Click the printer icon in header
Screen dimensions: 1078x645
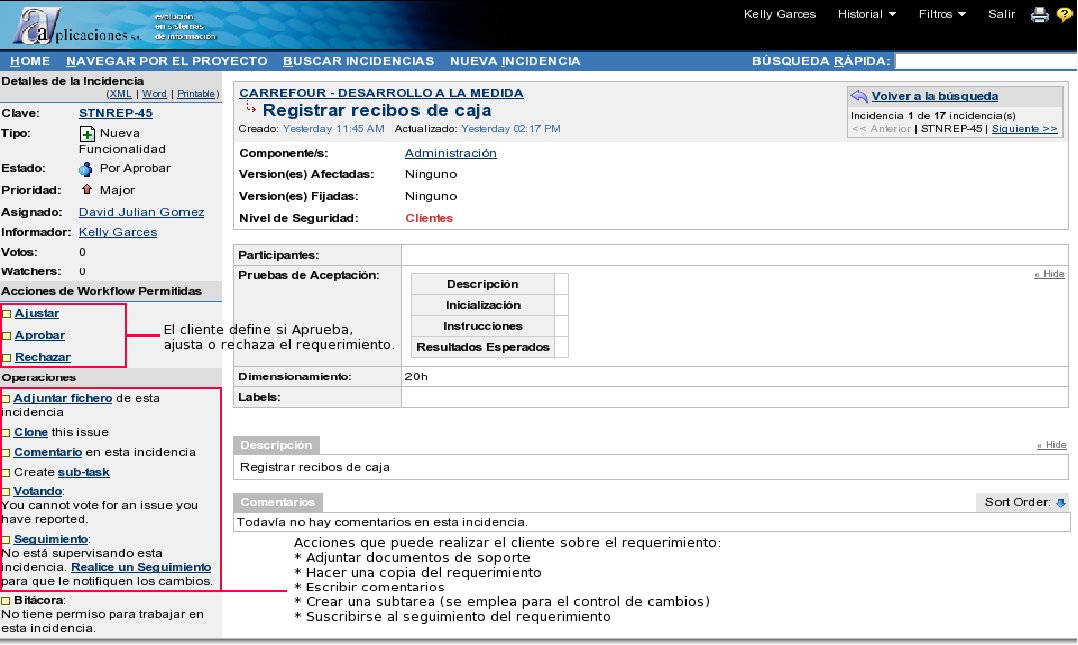point(1040,14)
